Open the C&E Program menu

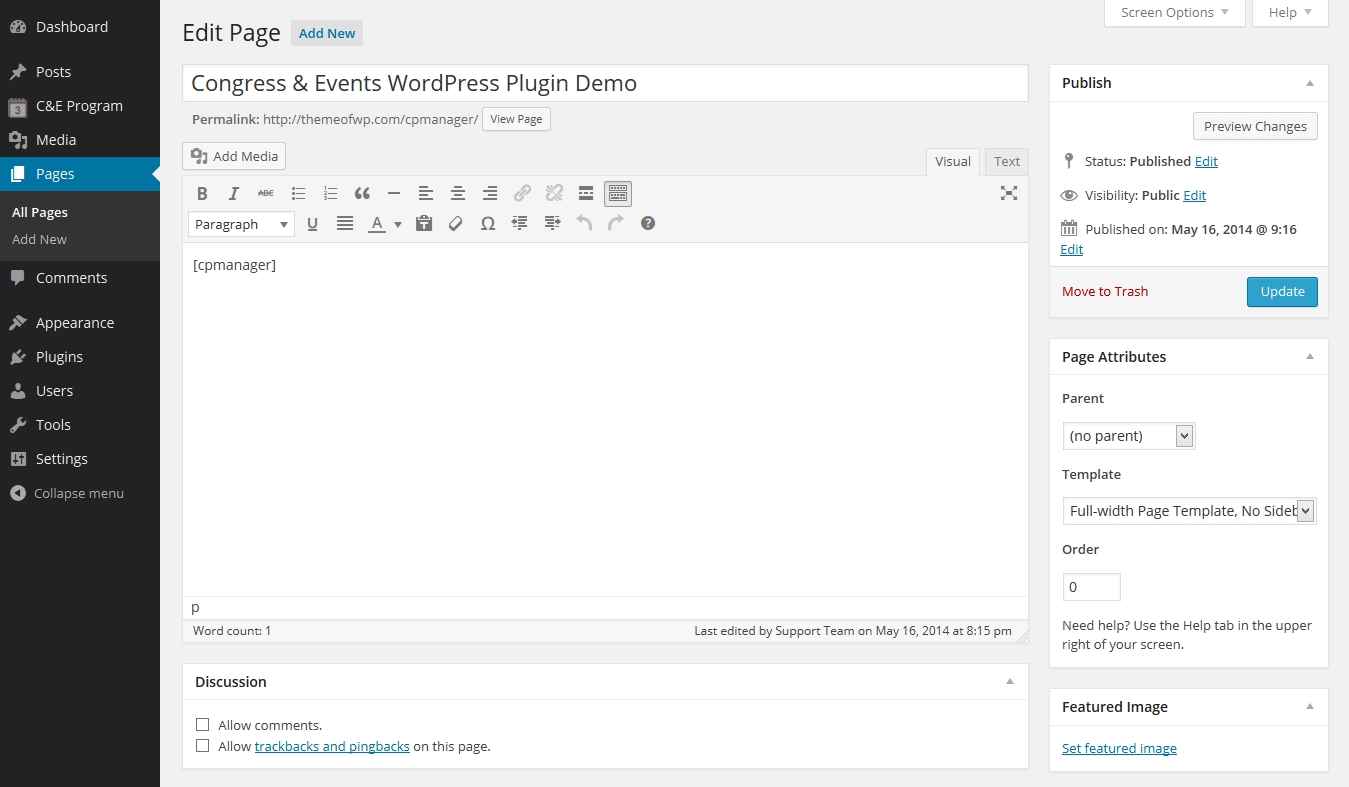(x=80, y=106)
